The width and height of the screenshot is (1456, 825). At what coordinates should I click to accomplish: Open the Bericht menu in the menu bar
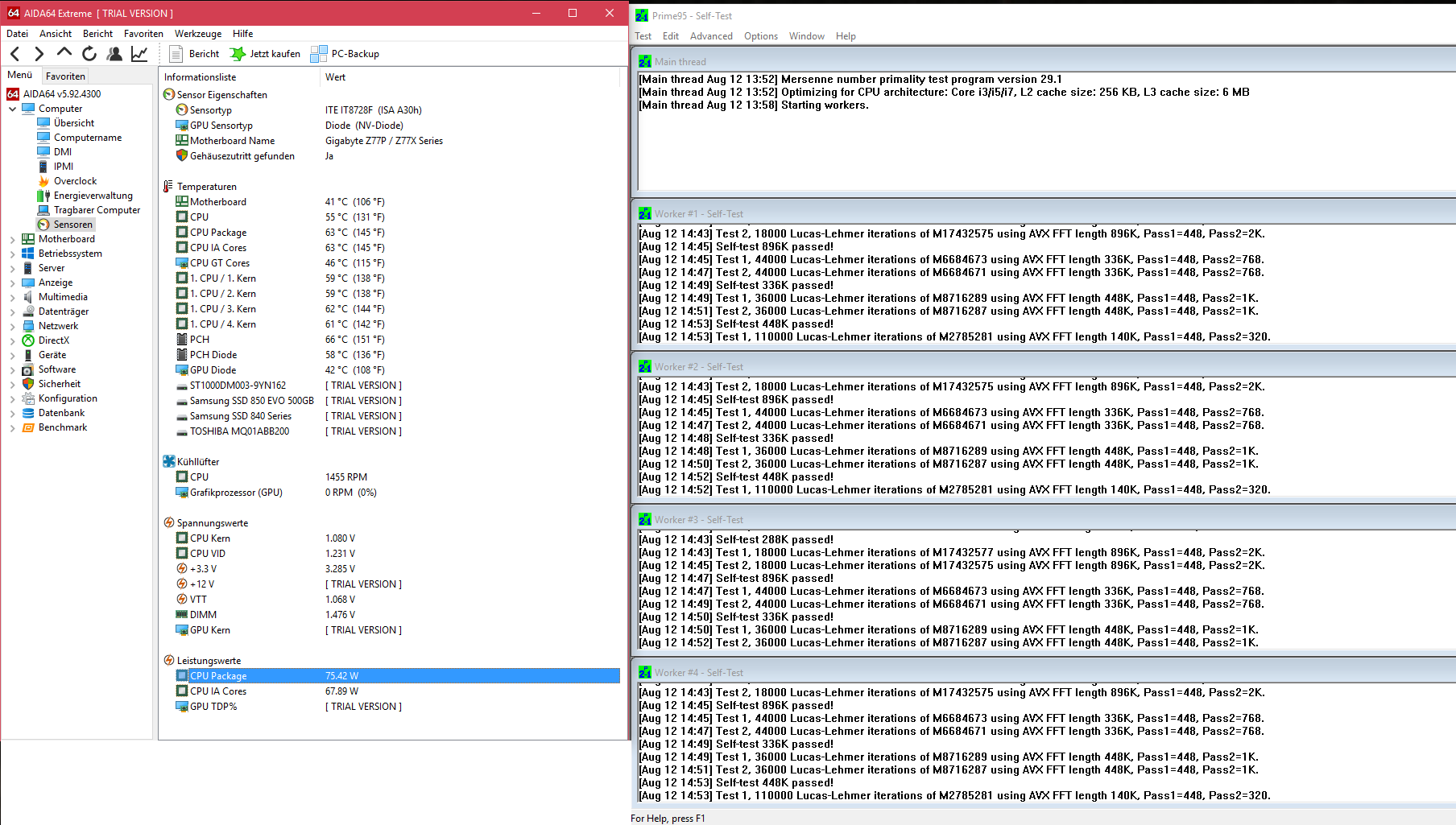[97, 34]
